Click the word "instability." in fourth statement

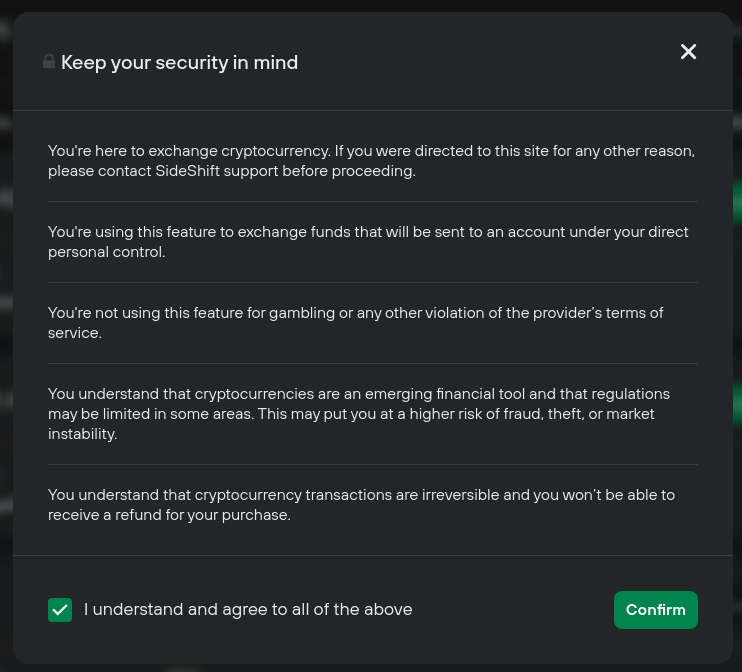[82, 434]
